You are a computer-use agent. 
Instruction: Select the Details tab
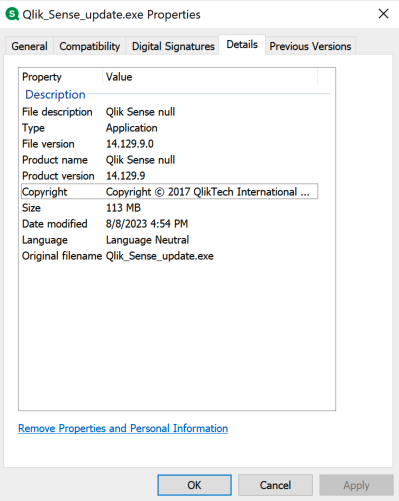coord(242,44)
